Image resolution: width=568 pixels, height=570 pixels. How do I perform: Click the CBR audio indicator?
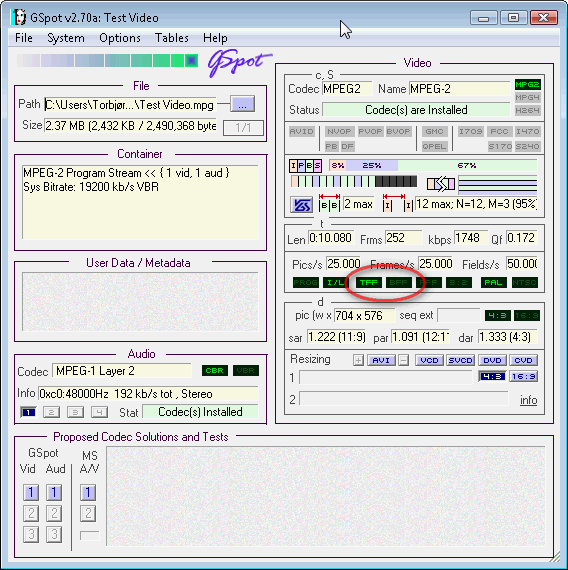tap(215, 370)
